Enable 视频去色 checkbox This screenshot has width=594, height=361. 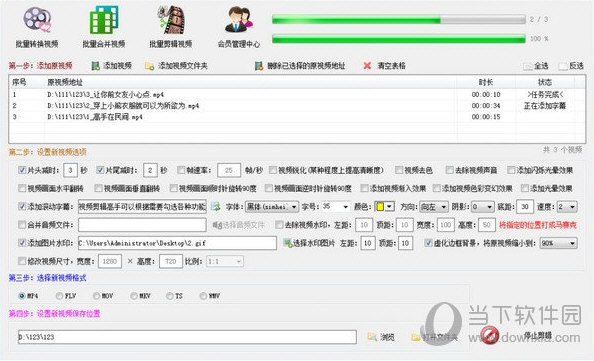point(399,170)
